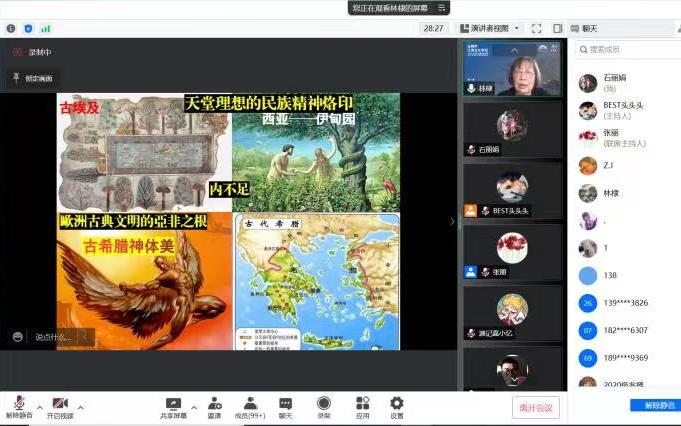This screenshot has width=681, height=426.
Task: Open the viewing-screen banner menu icon at top
Action: [x=441, y=8]
